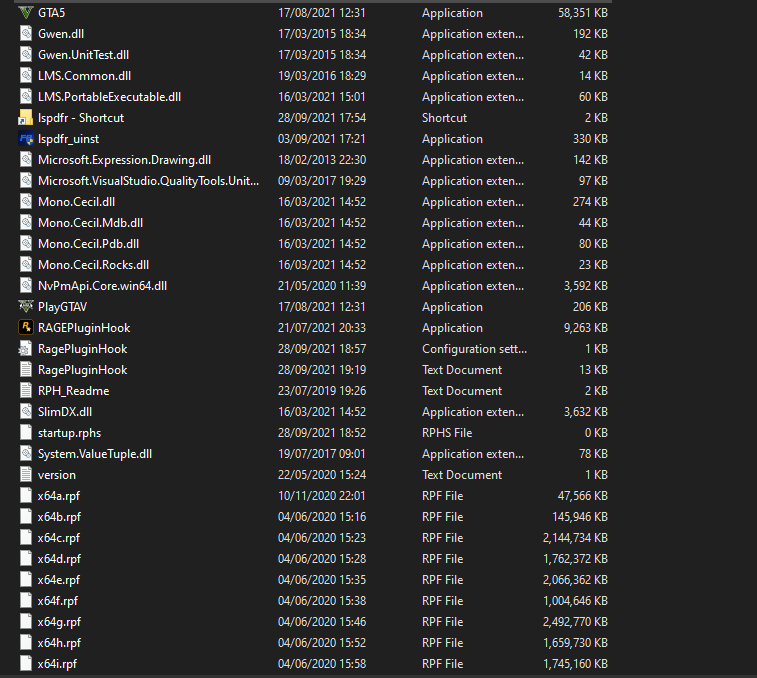The width and height of the screenshot is (757, 678).
Task: Click the startup.rphs file icon
Action: 26,433
